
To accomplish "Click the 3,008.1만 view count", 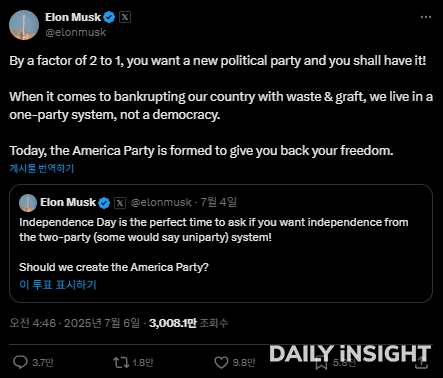I will [x=173, y=323].
